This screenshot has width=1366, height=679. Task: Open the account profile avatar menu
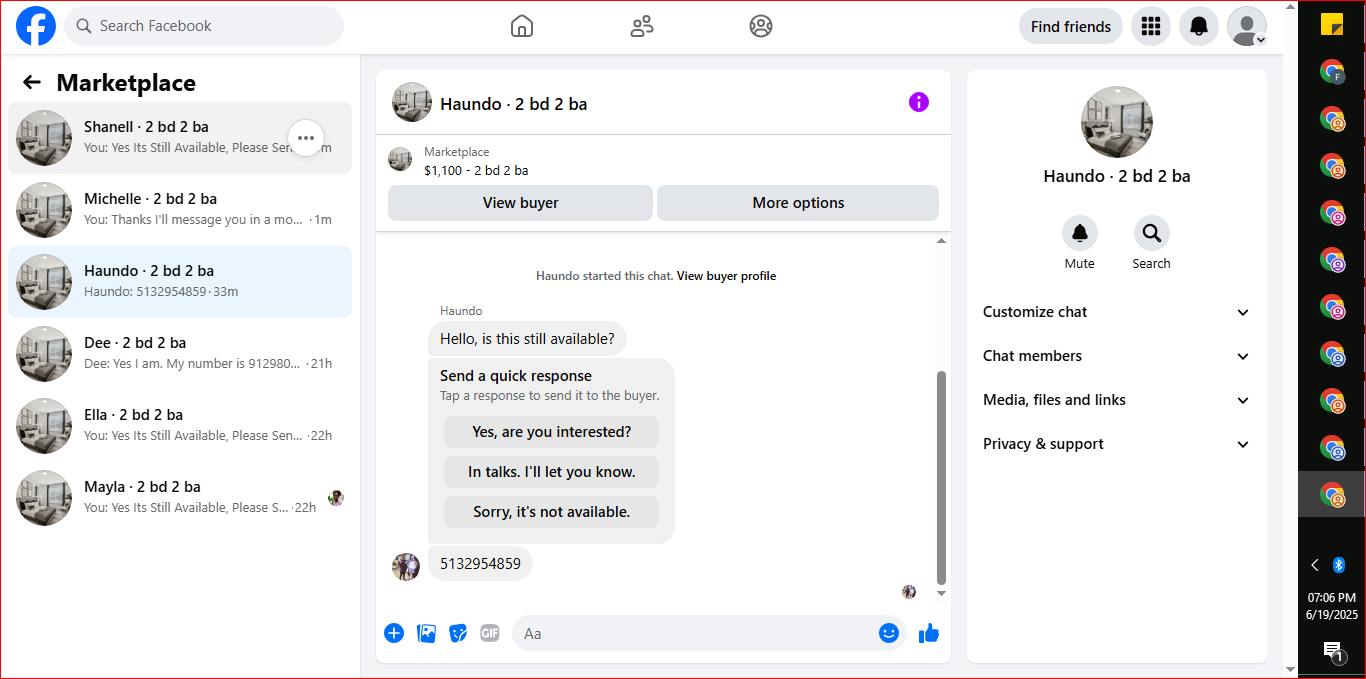[1247, 27]
